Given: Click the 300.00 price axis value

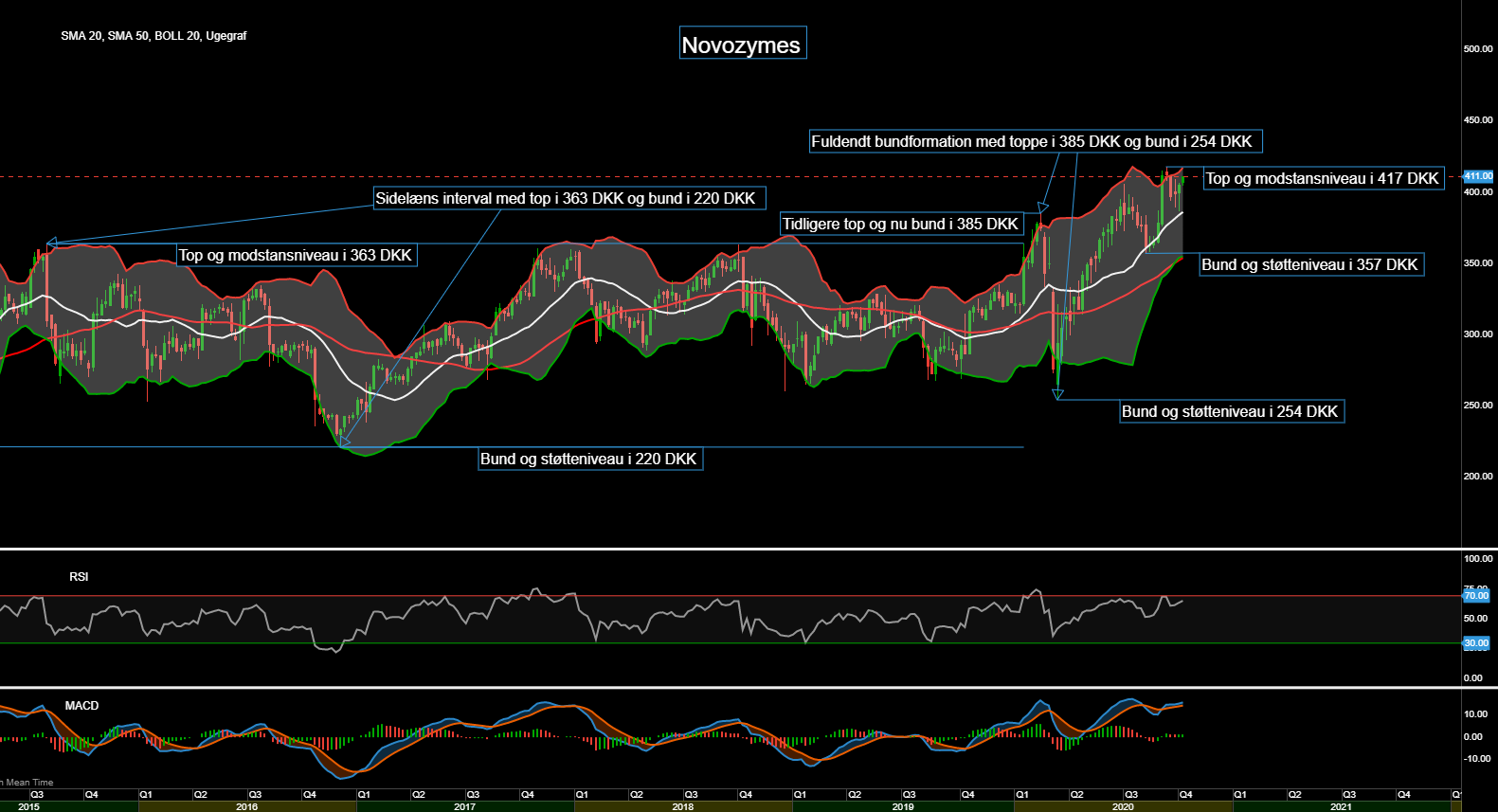Looking at the screenshot, I should (x=1478, y=334).
